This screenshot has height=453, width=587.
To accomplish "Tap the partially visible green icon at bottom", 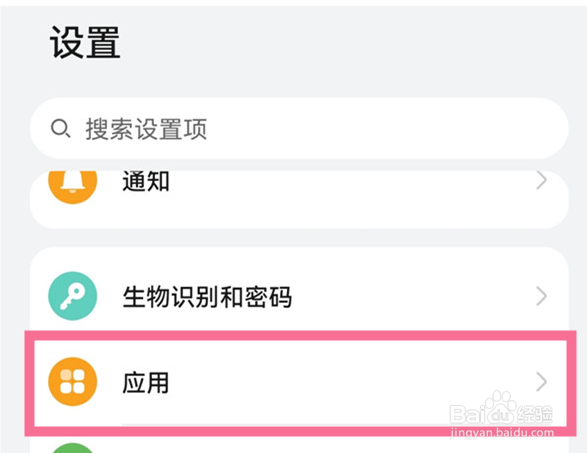I will coord(73,448).
